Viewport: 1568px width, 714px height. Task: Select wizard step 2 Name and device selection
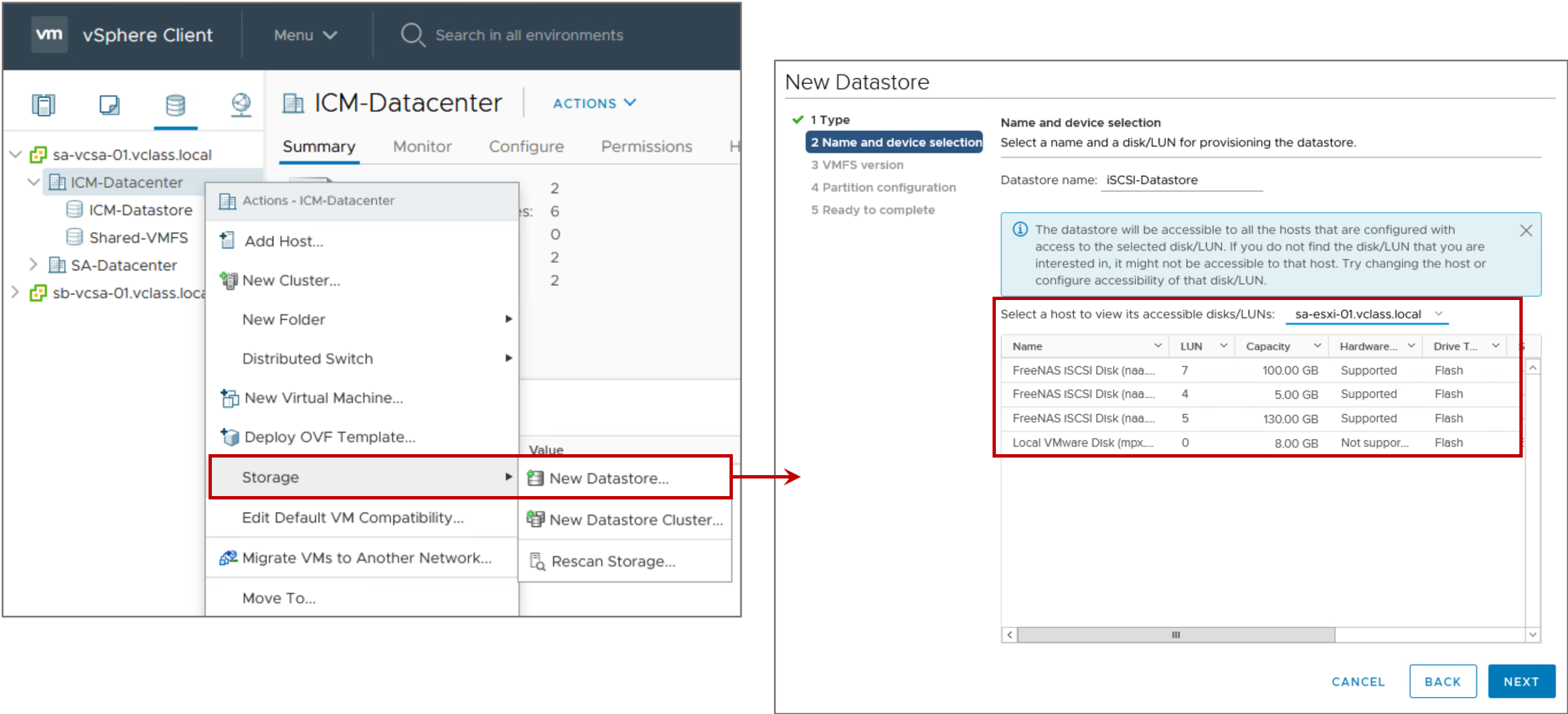point(895,142)
